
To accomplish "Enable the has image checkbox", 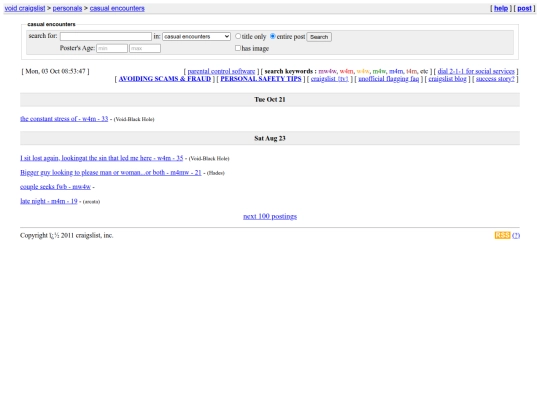I will pos(238,48).
